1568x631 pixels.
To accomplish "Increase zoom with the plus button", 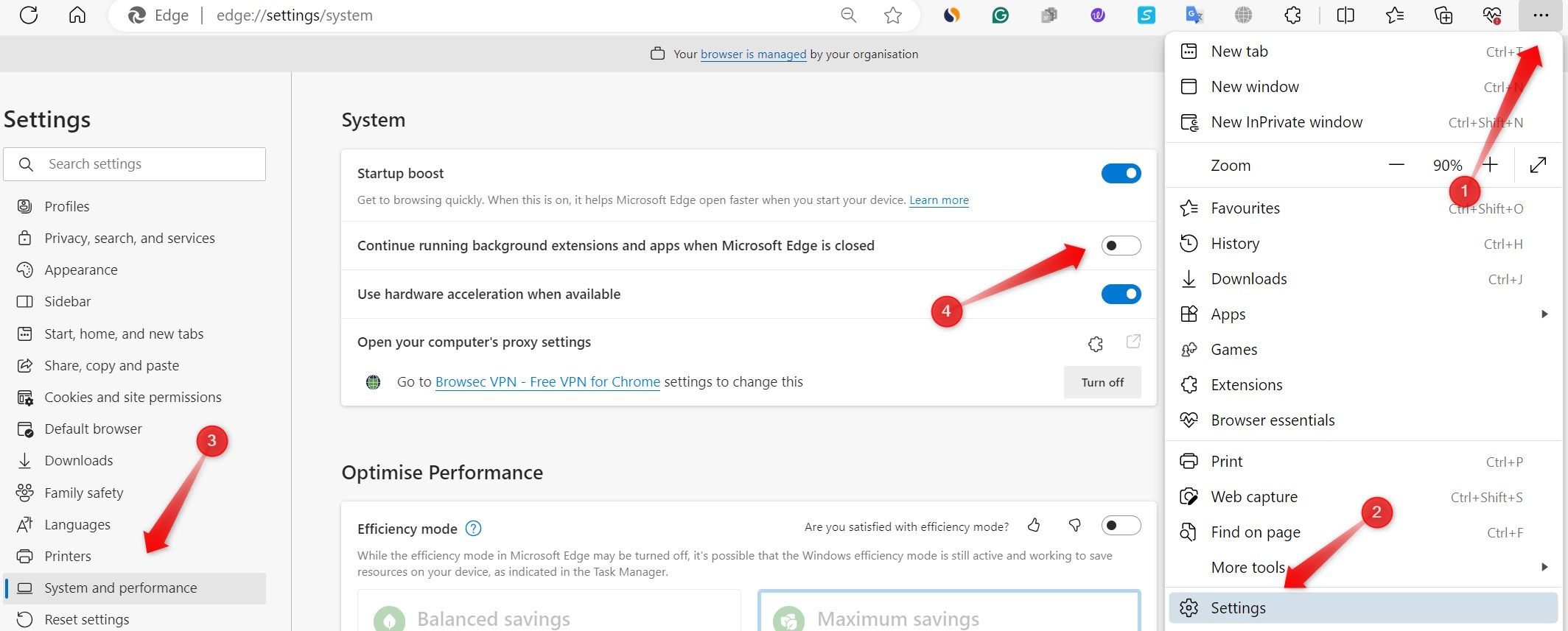I will [x=1491, y=165].
